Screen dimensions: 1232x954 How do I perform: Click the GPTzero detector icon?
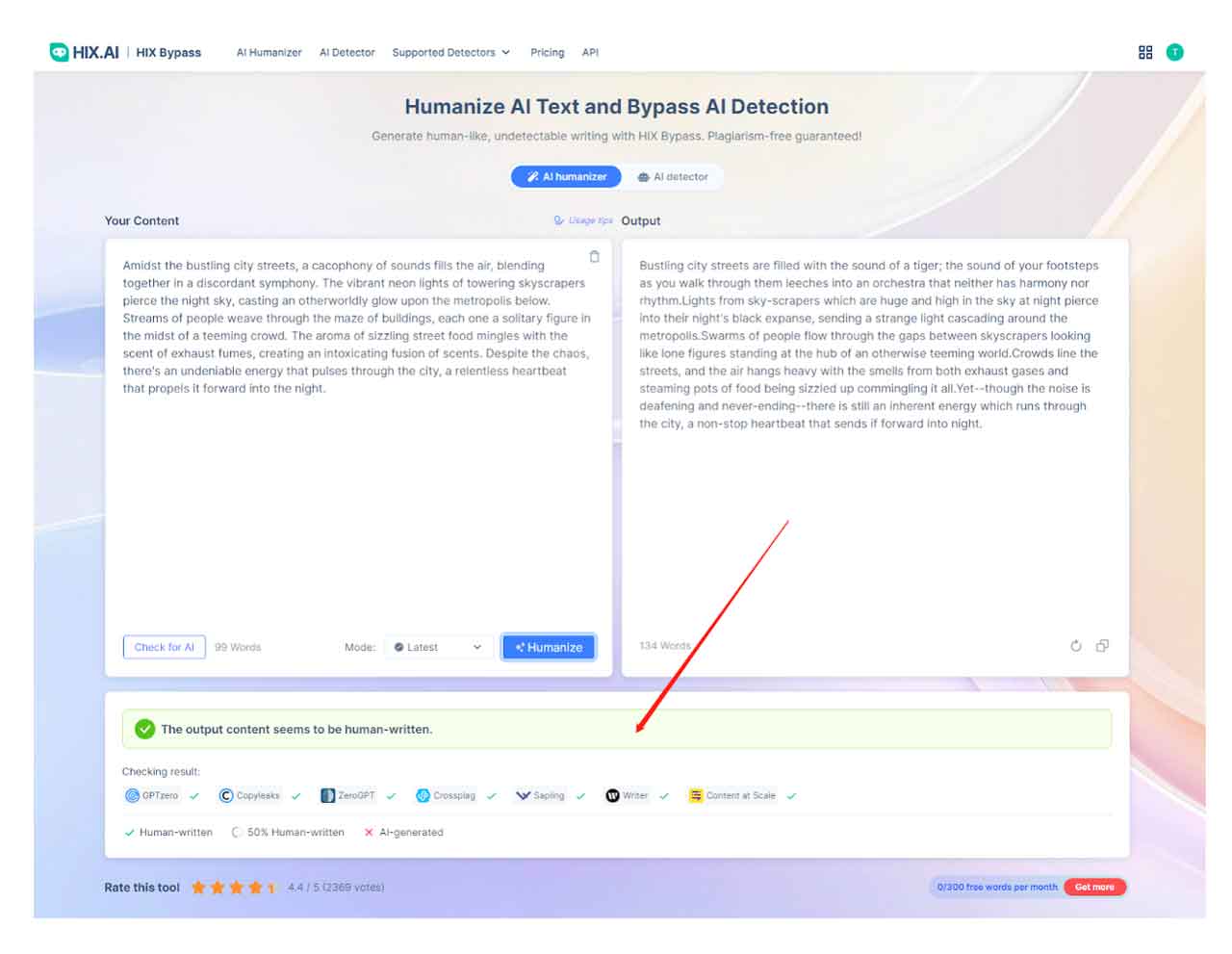coord(133,795)
